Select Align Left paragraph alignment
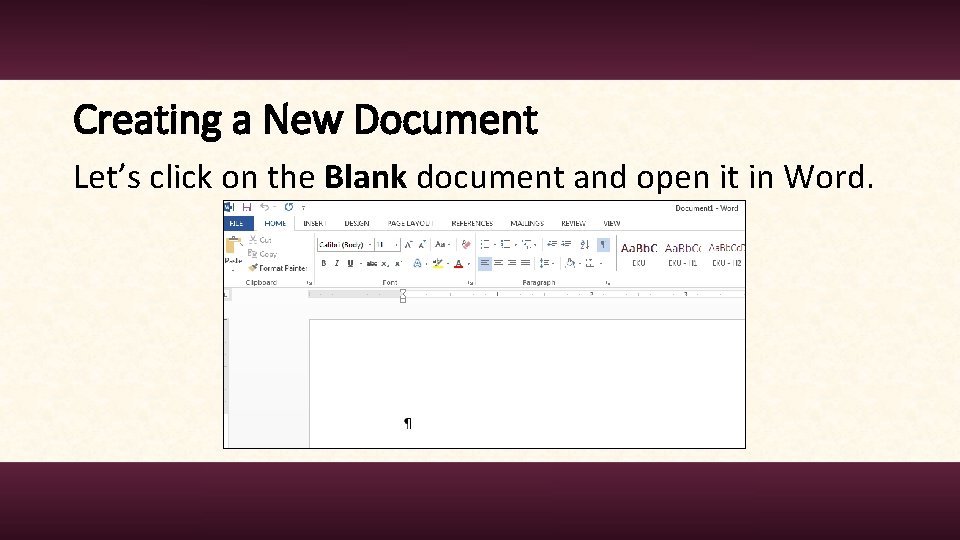 pyautogui.click(x=485, y=263)
